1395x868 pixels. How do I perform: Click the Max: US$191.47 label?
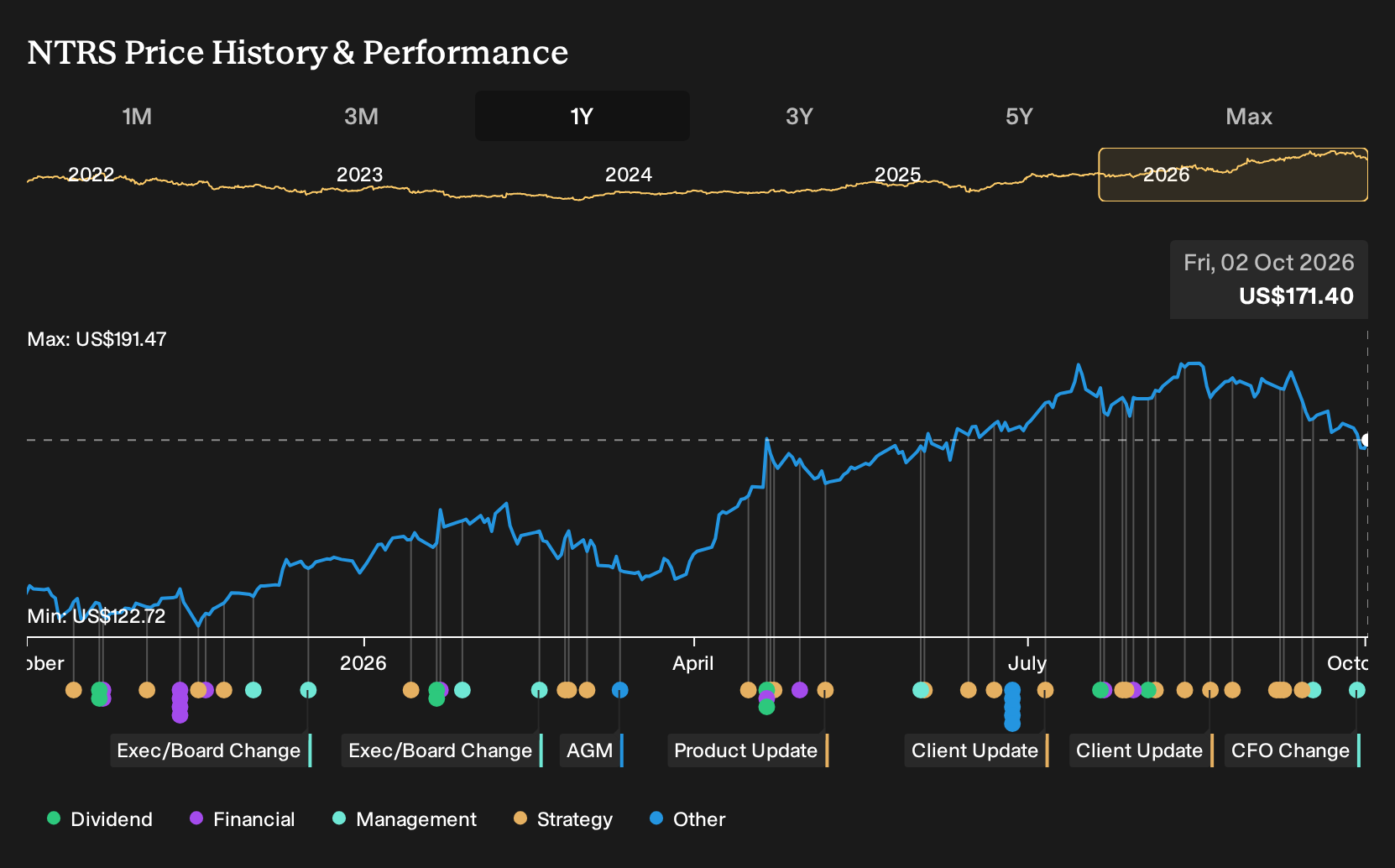97,339
